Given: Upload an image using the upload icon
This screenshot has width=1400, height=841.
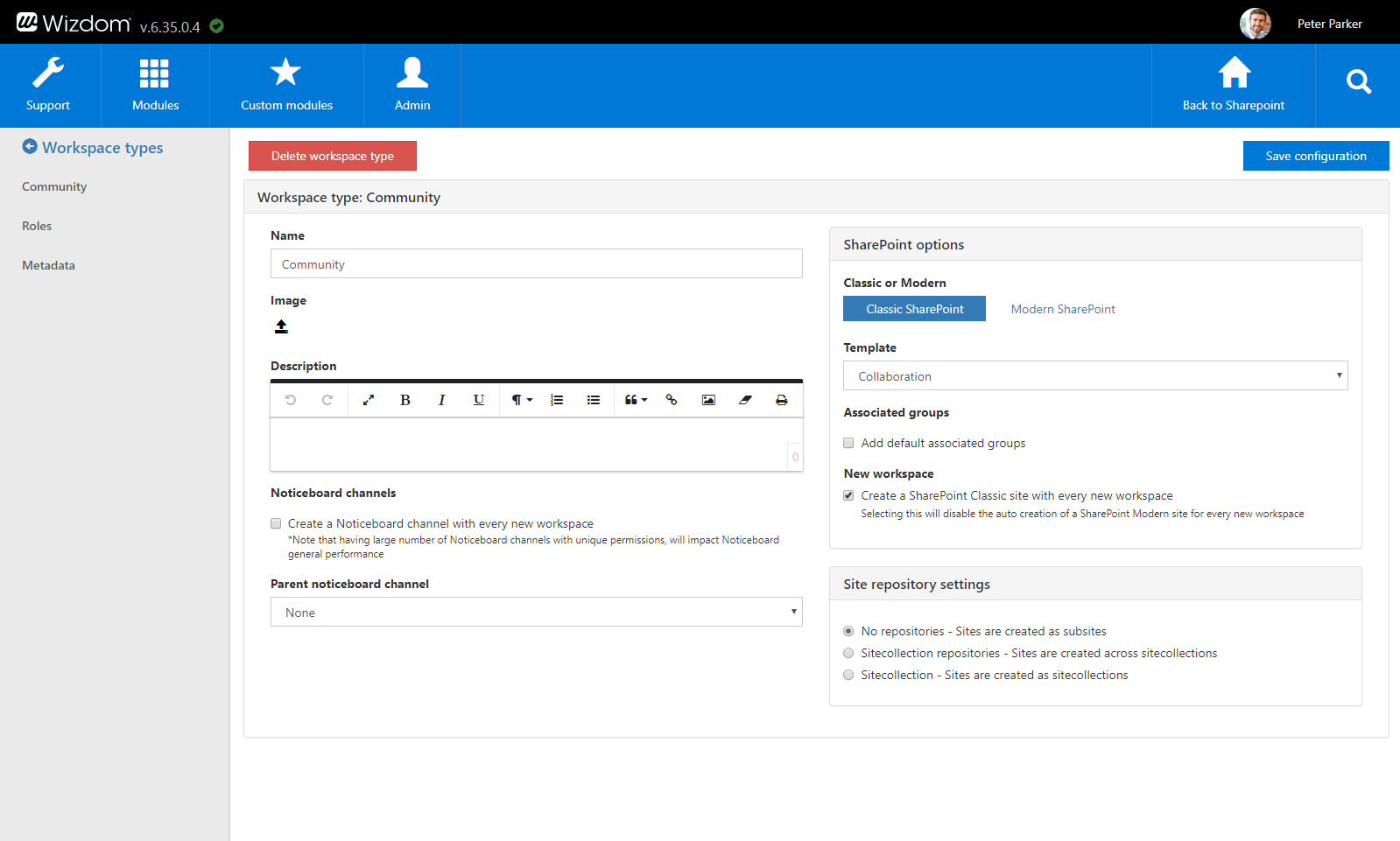Looking at the screenshot, I should (x=281, y=327).
